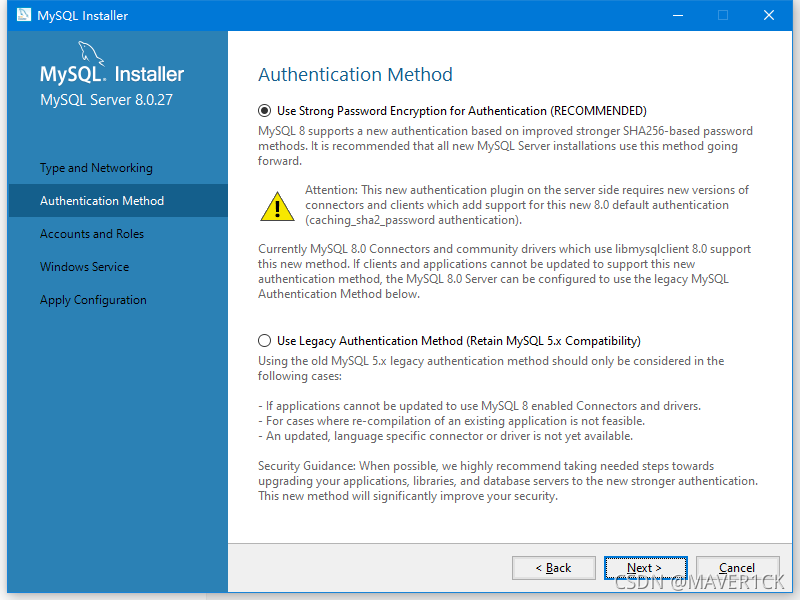Click the MySQL Installer title bar icon
The height and width of the screenshot is (600, 800).
pyautogui.click(x=23, y=15)
